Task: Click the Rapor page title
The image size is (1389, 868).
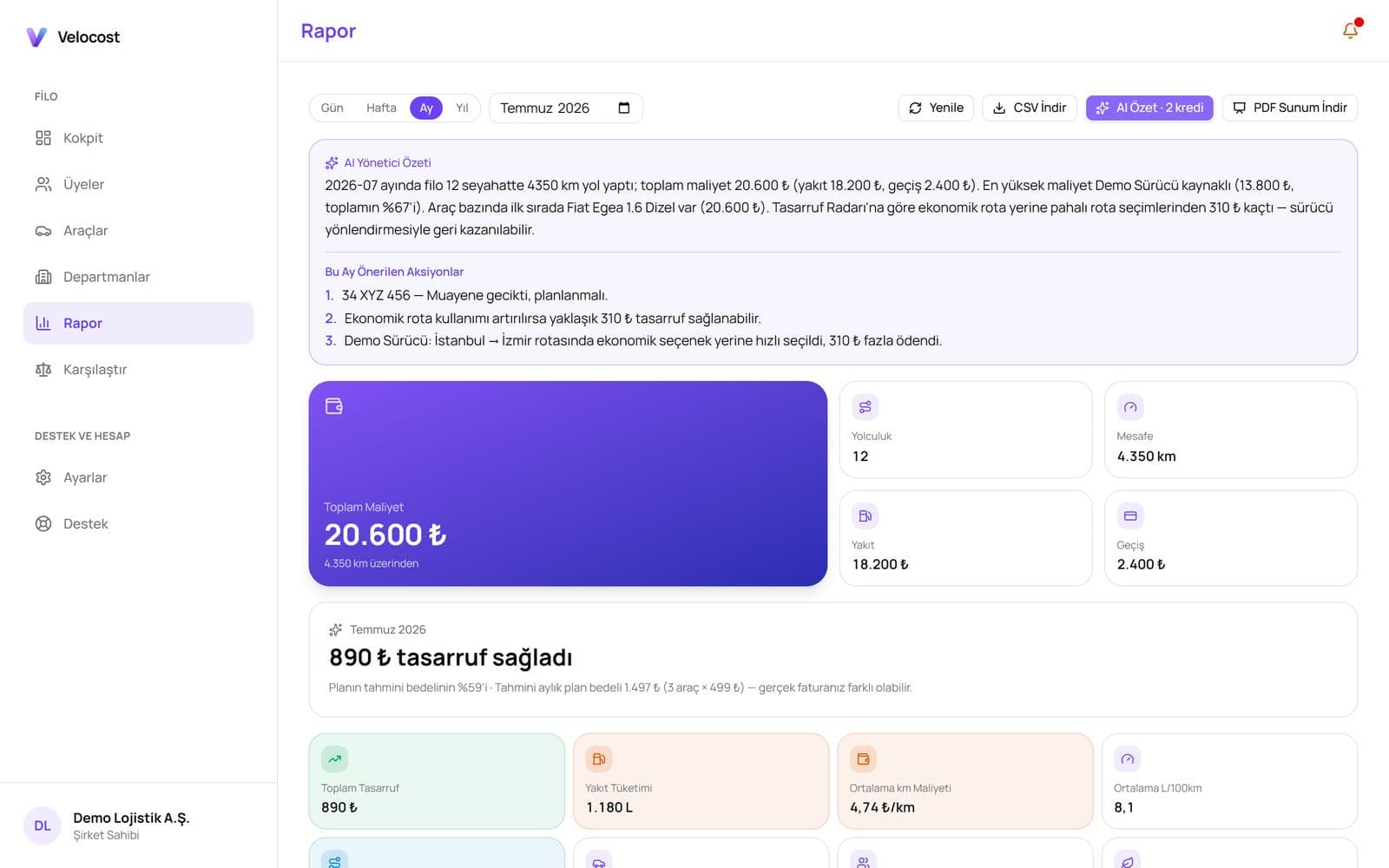Action: 328,31
